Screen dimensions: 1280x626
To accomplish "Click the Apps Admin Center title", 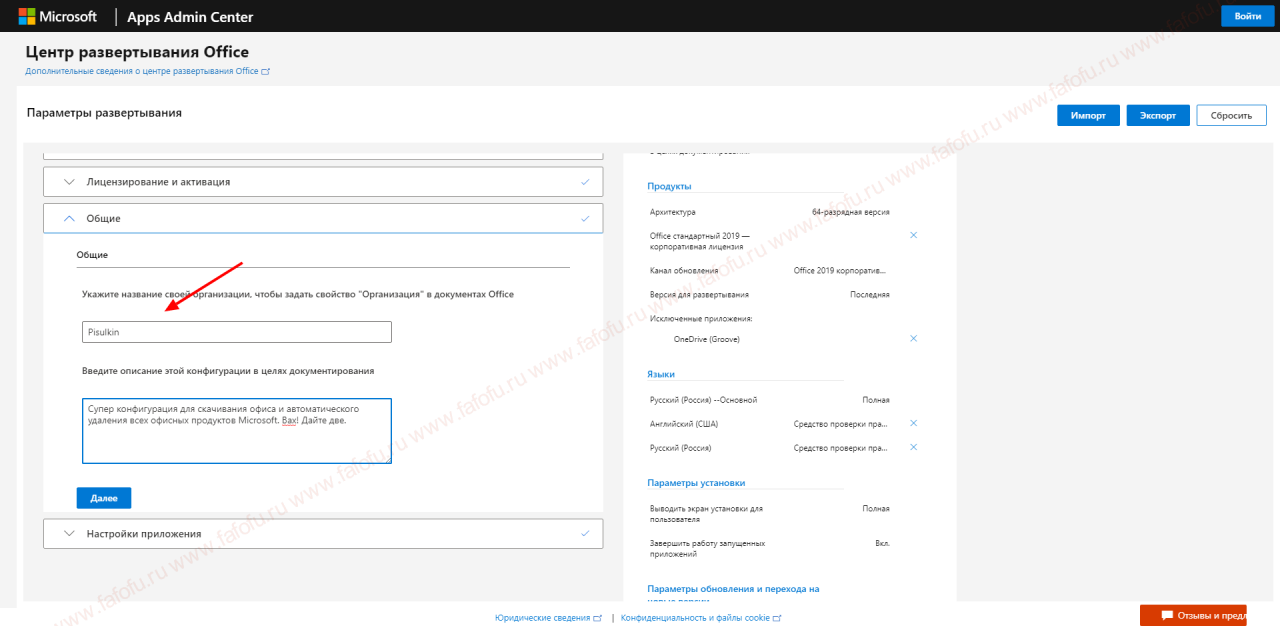I will (x=190, y=17).
